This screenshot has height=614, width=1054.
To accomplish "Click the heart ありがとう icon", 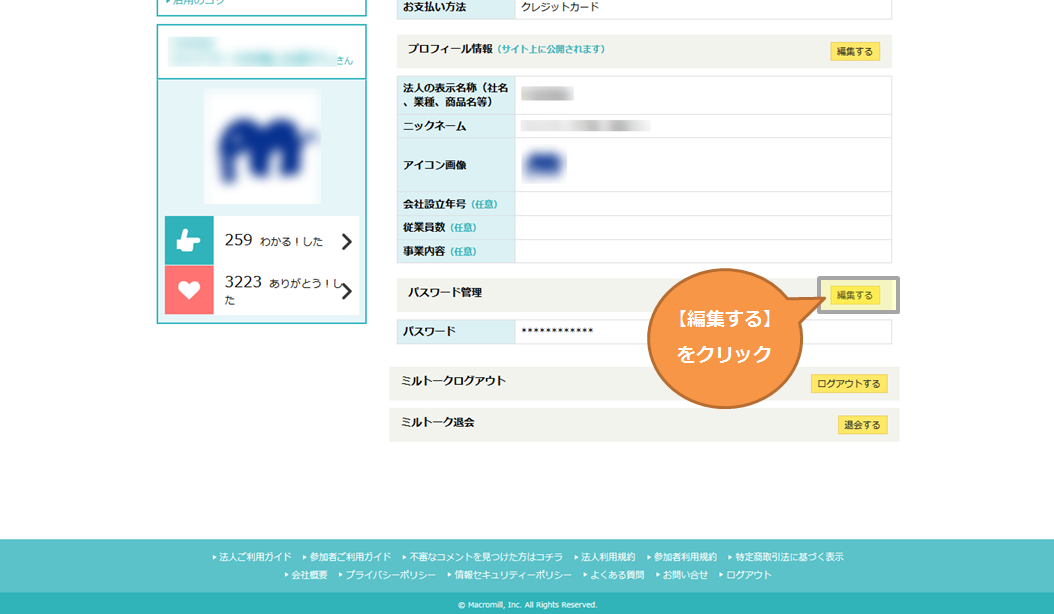I will [189, 290].
